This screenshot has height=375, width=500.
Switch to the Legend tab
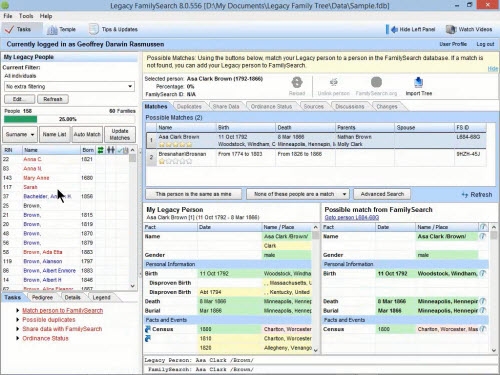pyautogui.click(x=101, y=297)
